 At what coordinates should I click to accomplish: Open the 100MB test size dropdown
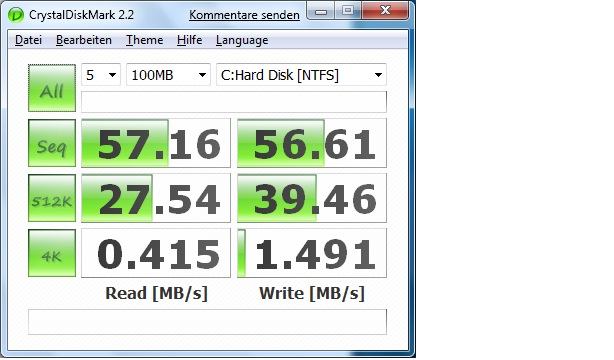tap(168, 74)
